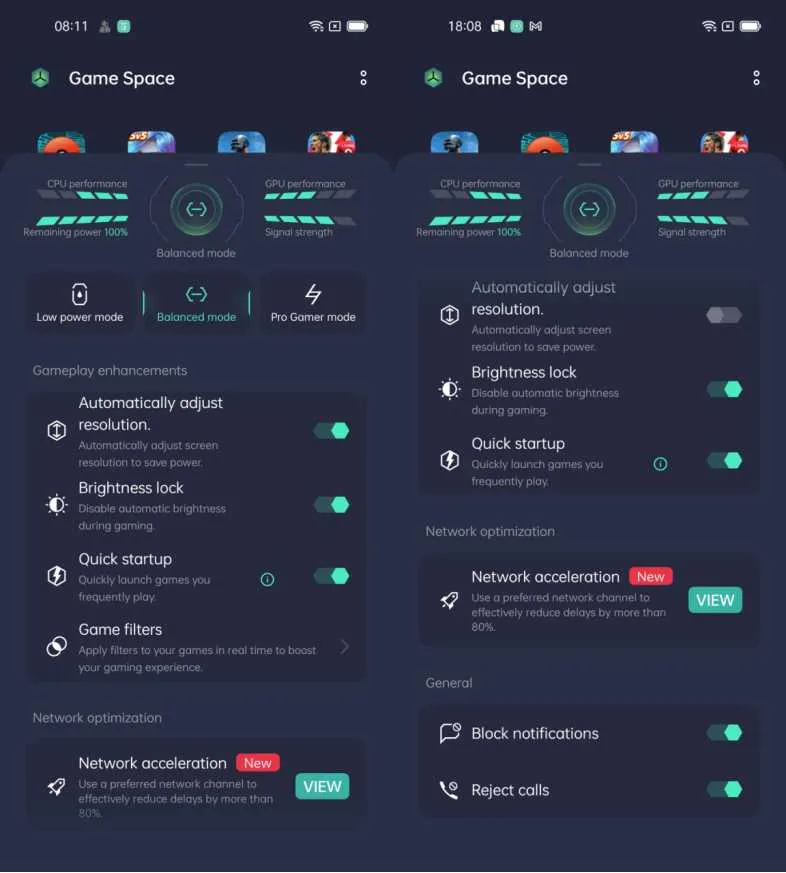This screenshot has height=873, width=786.
Task: Open the right screen's three-dot overflow menu
Action: 756,78
